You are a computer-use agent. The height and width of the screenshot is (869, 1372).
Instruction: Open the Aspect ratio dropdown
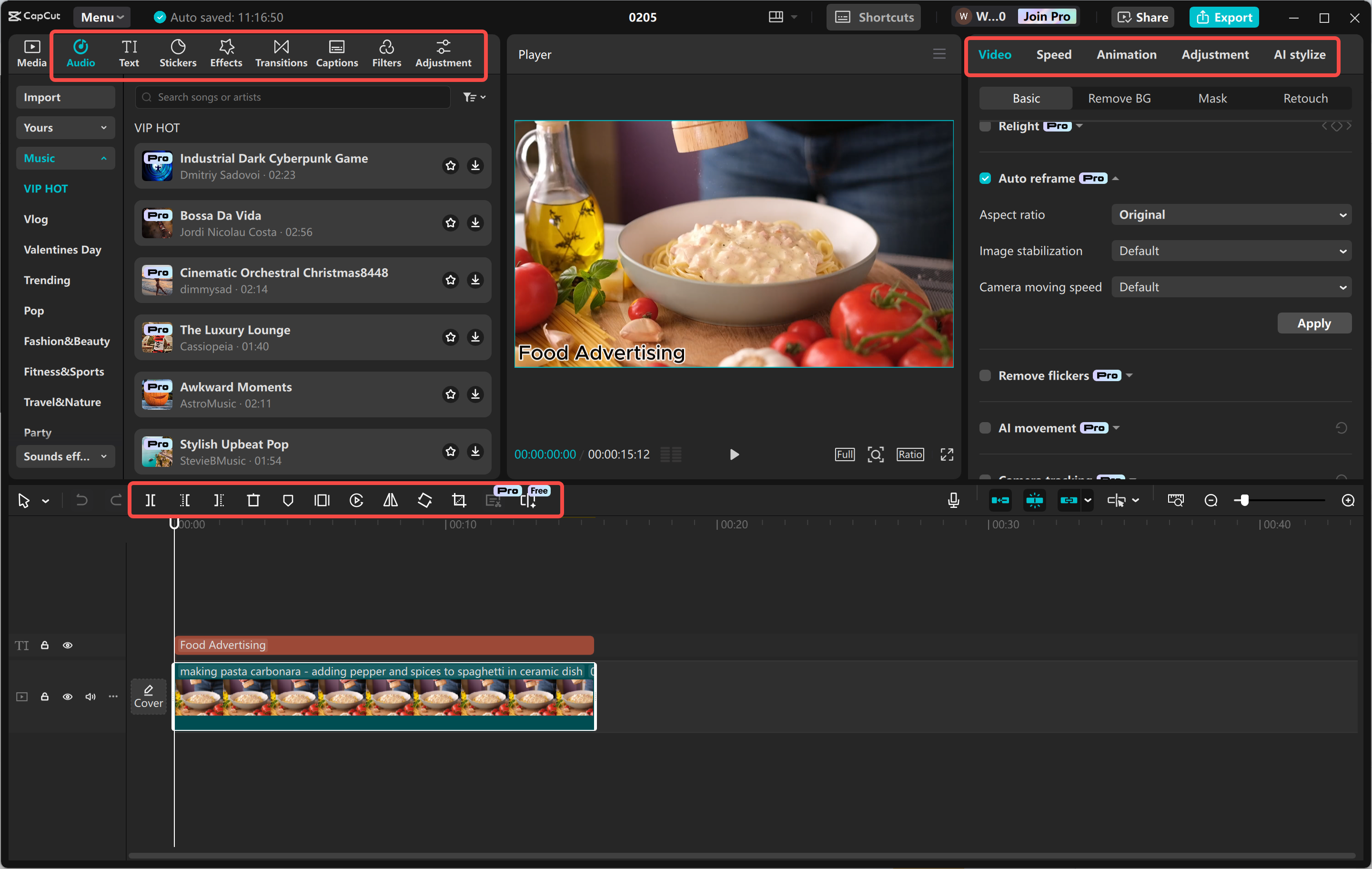tap(1230, 214)
